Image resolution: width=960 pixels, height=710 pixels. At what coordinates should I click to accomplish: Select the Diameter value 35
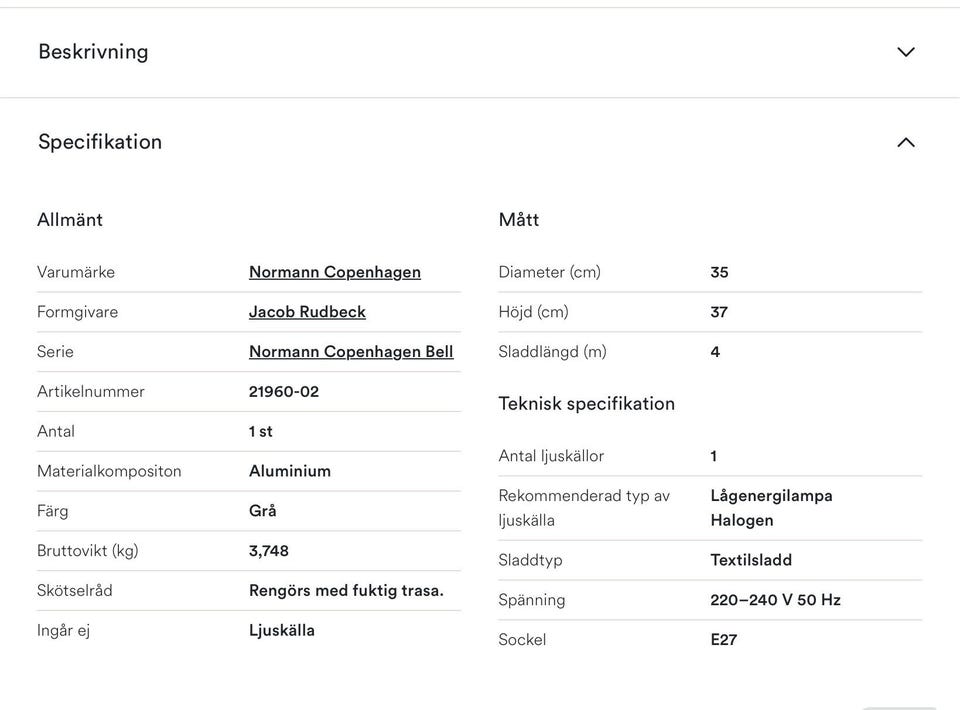719,272
